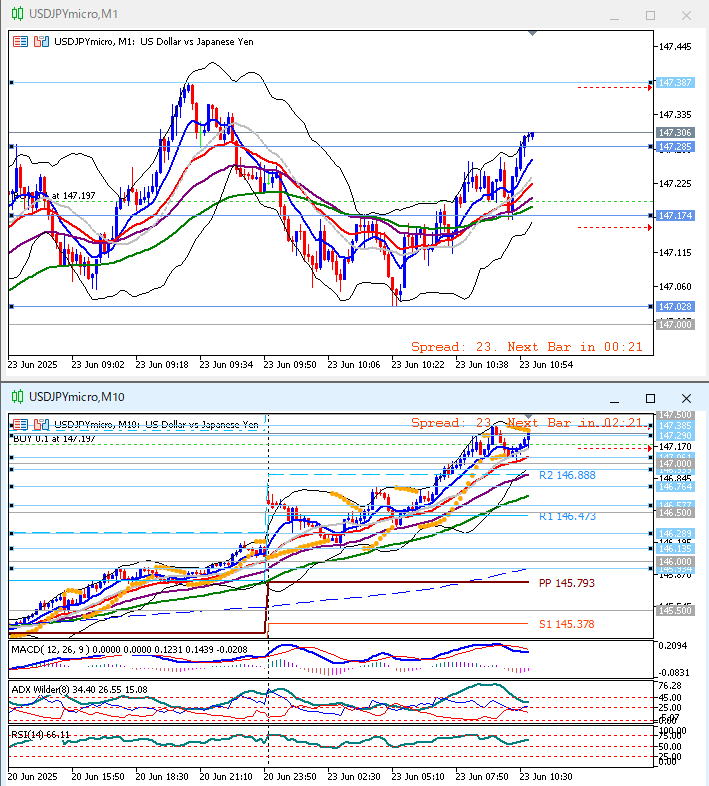This screenshot has width=709, height=786.
Task: Select the 147.285 price line label in M1
Action: click(x=675, y=146)
